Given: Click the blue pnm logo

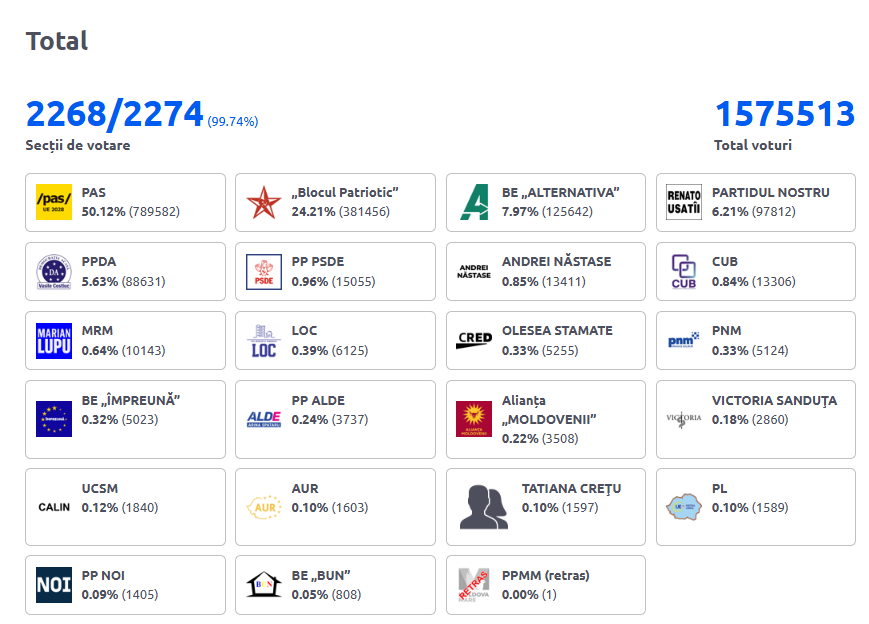Looking at the screenshot, I should point(684,340).
